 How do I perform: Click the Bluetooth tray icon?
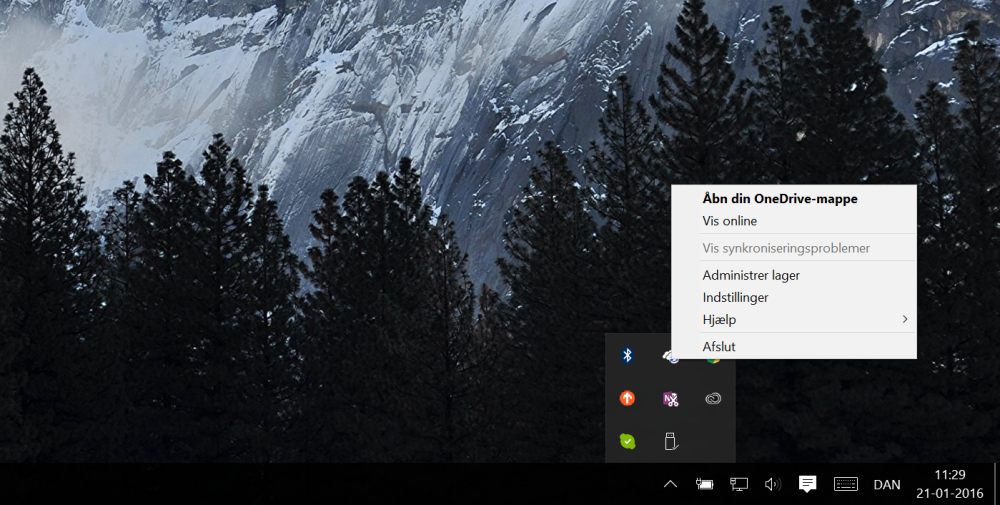[x=627, y=356]
